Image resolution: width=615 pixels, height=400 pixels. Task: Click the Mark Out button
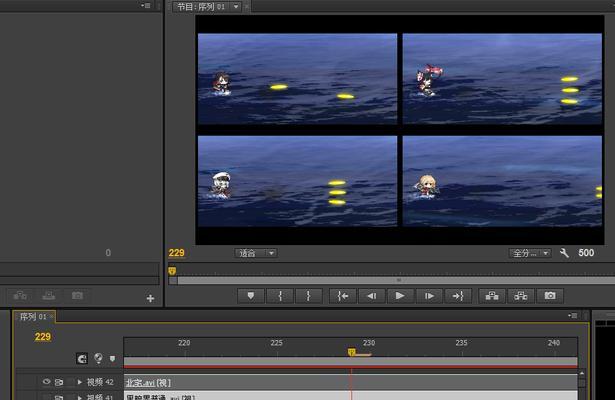pyautogui.click(x=309, y=296)
